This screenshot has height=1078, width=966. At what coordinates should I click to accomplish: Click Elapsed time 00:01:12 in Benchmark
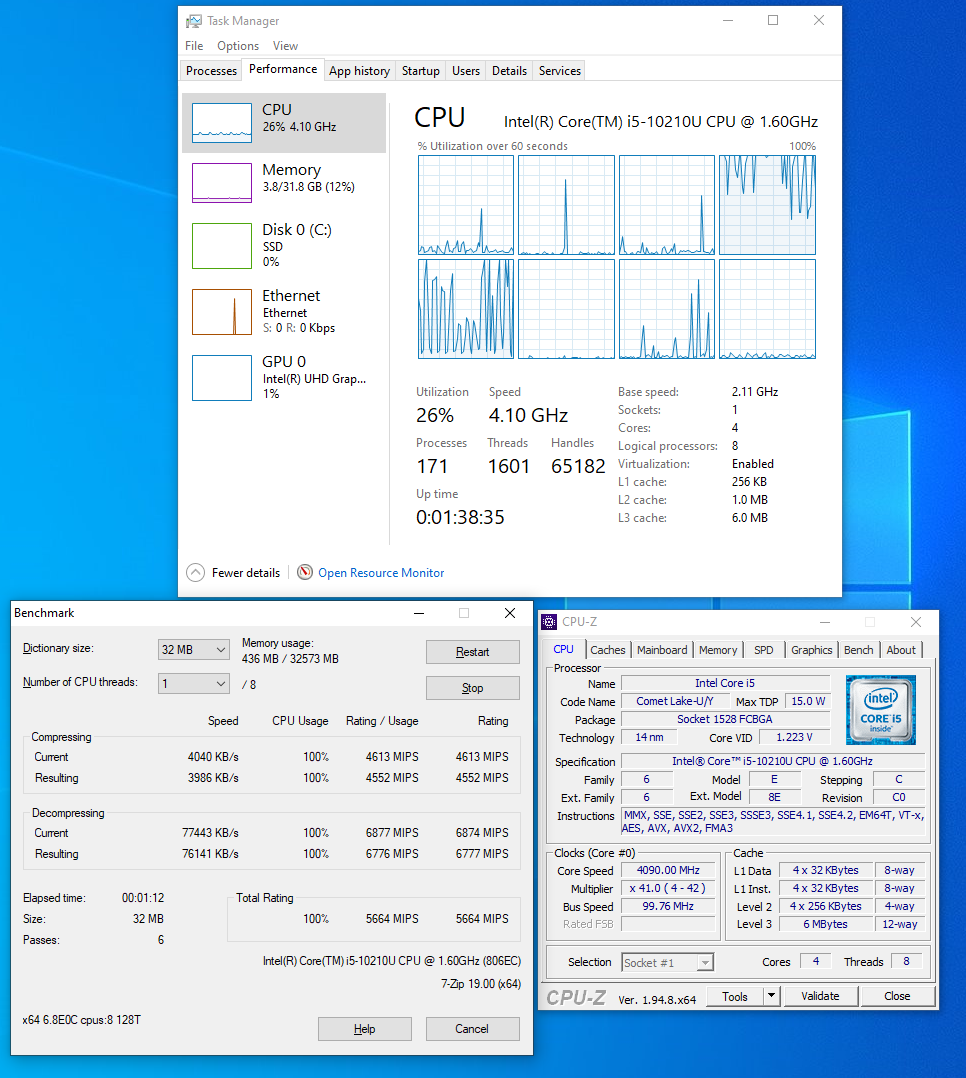(143, 898)
